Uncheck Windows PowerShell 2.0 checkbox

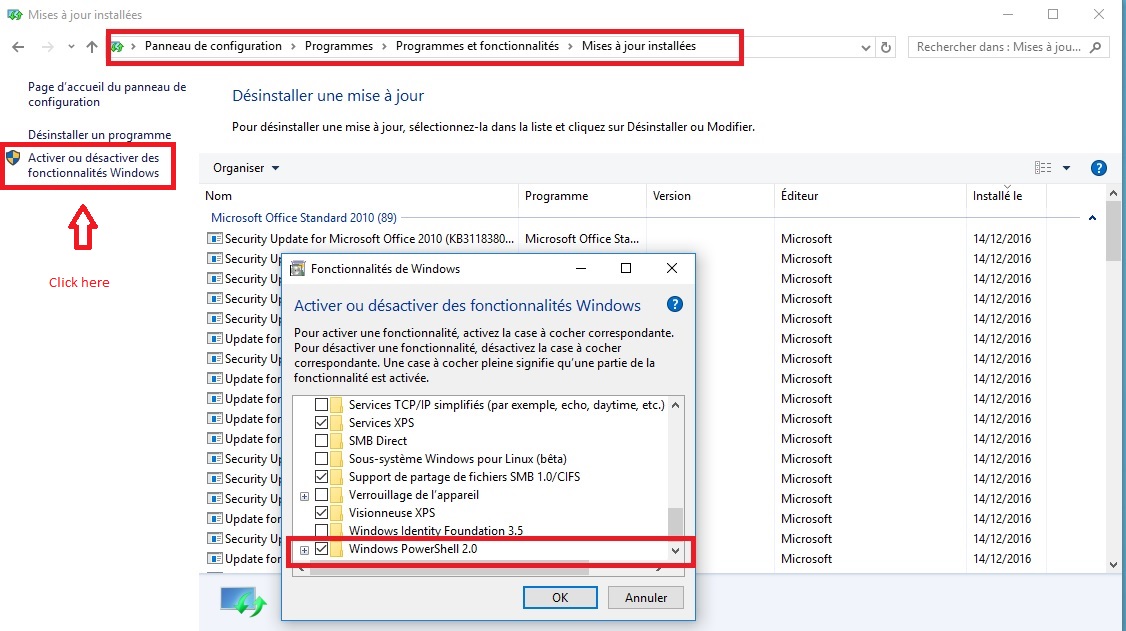(321, 548)
